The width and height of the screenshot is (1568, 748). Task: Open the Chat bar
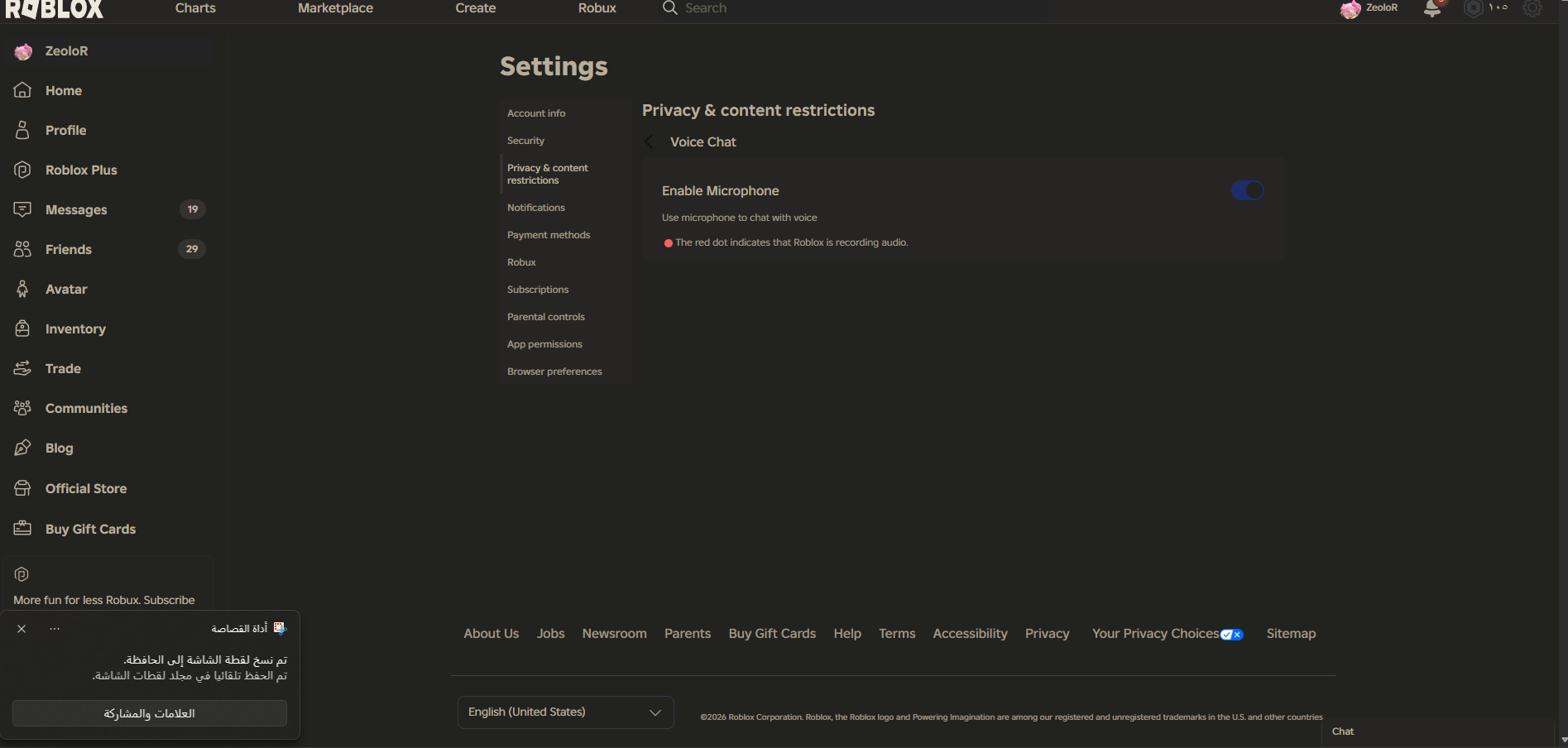1438,731
